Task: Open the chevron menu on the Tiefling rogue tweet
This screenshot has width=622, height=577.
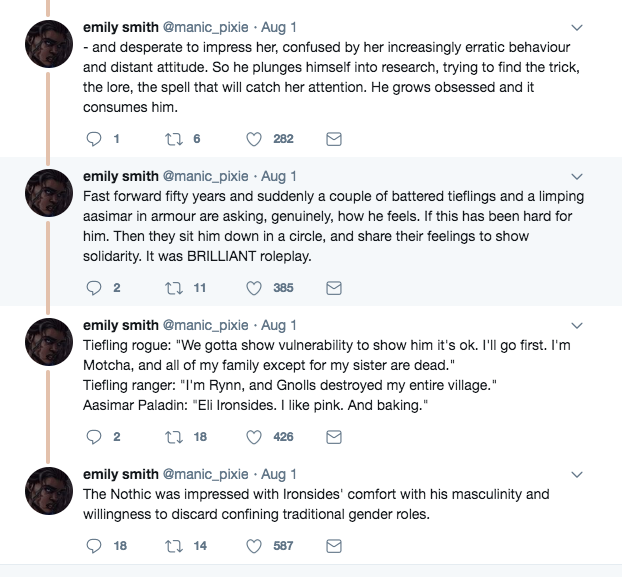Action: (x=578, y=325)
